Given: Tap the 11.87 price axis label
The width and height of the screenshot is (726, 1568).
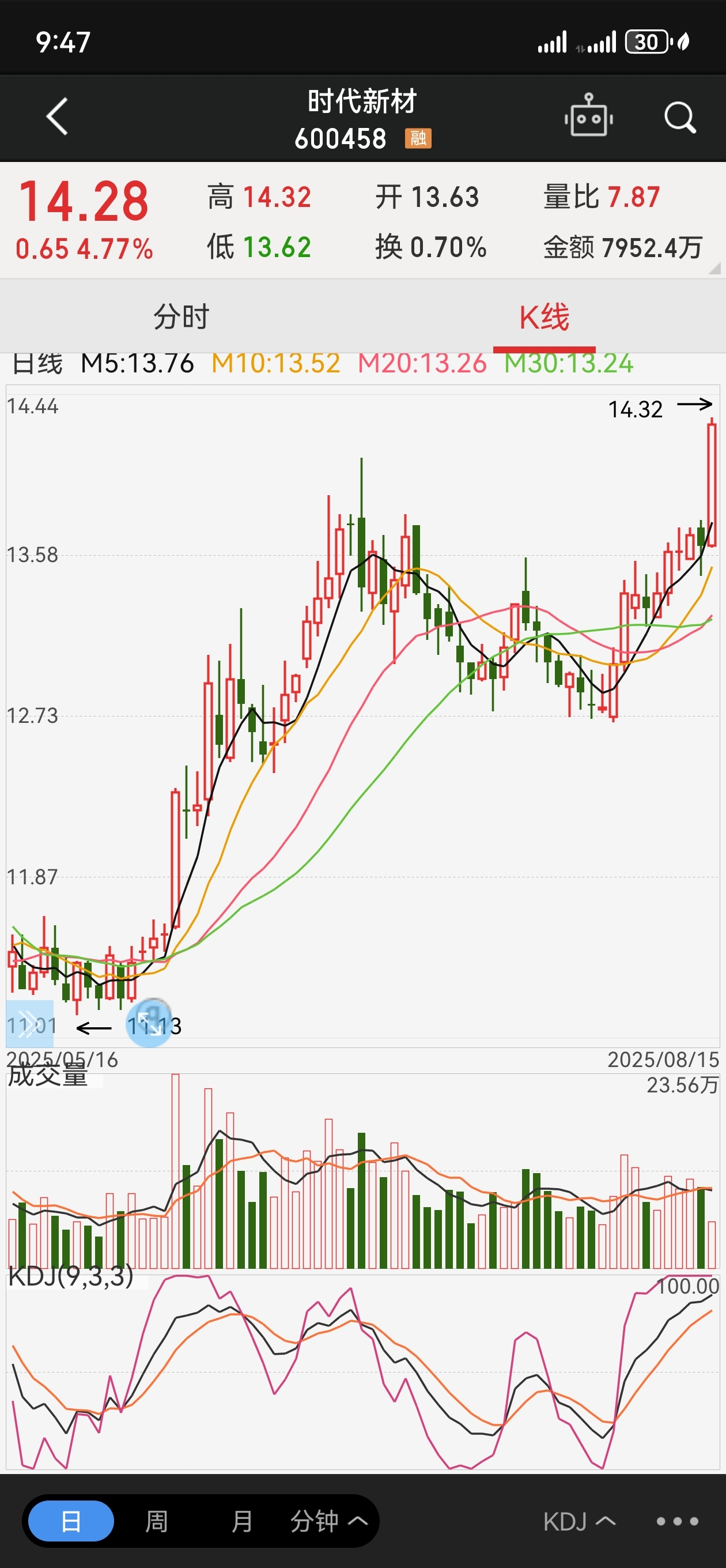Looking at the screenshot, I should pyautogui.click(x=32, y=876).
